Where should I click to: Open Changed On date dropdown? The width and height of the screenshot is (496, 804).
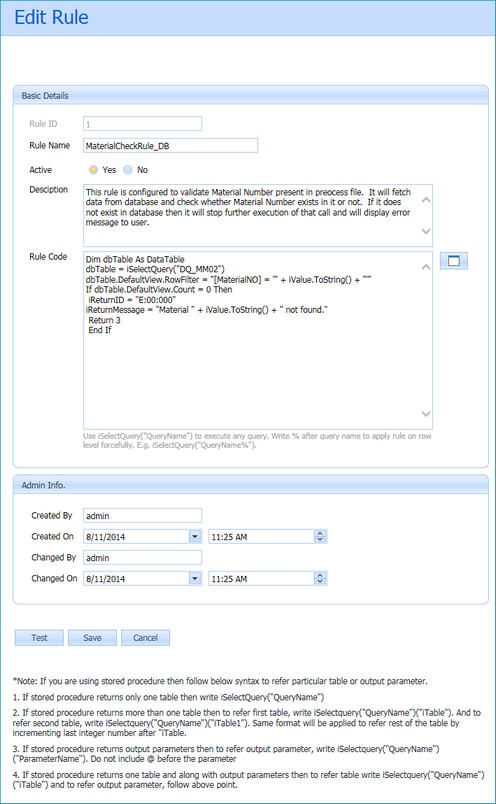click(x=195, y=578)
